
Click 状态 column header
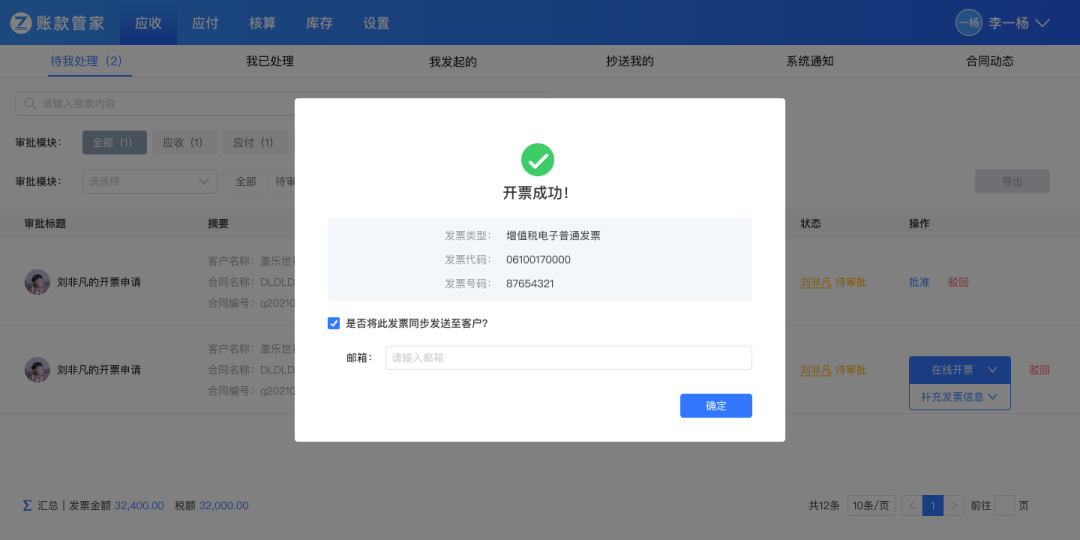tap(811, 224)
